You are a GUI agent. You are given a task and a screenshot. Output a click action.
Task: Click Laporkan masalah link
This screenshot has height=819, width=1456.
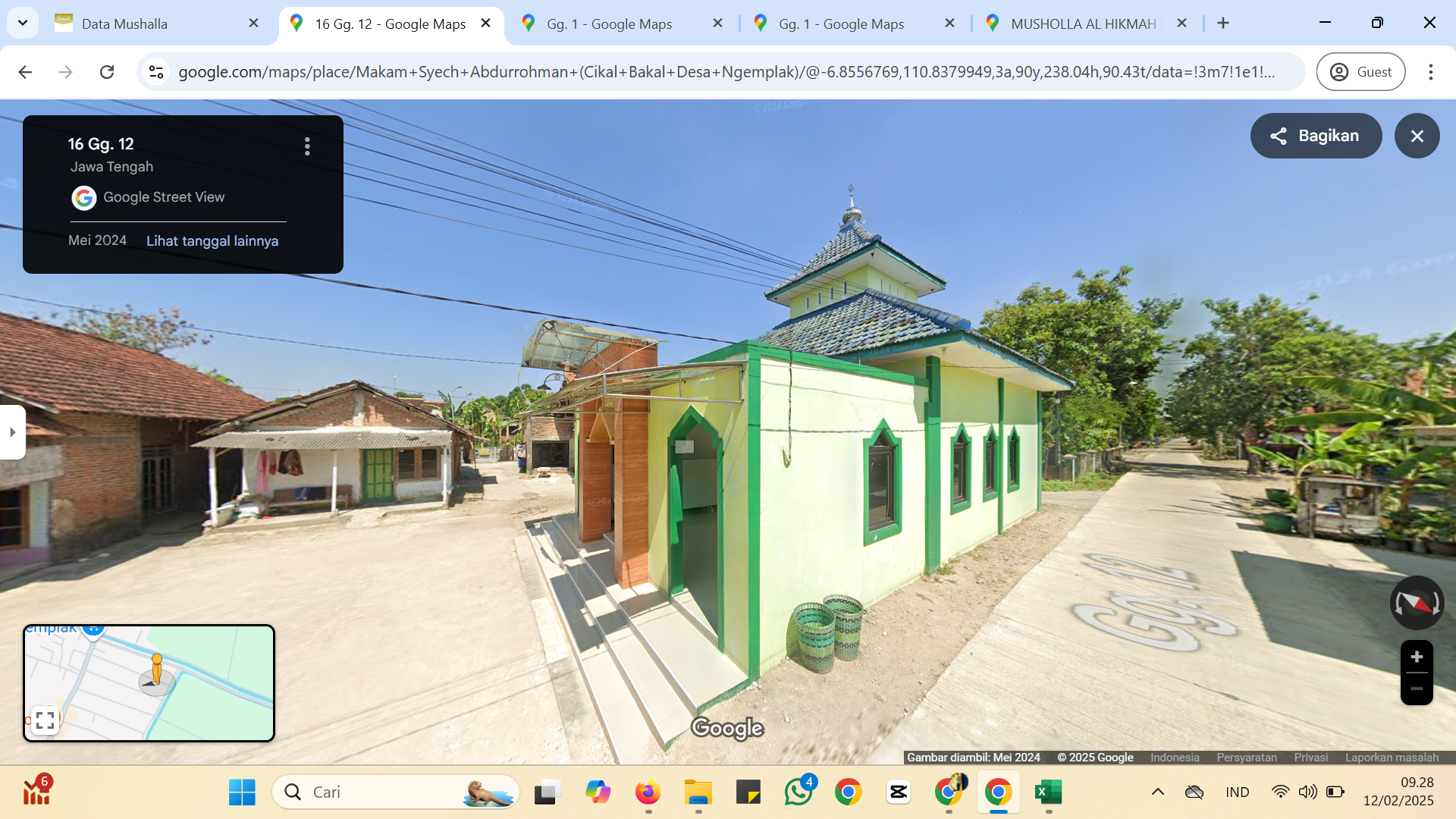click(x=1392, y=758)
